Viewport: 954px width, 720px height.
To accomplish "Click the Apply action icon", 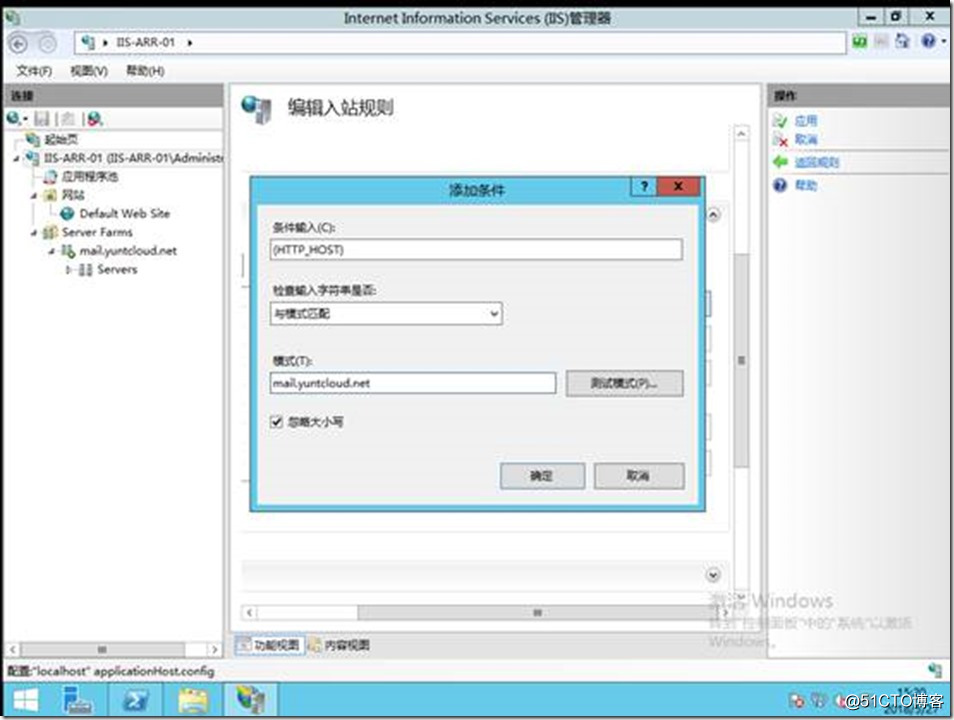I will click(780, 121).
